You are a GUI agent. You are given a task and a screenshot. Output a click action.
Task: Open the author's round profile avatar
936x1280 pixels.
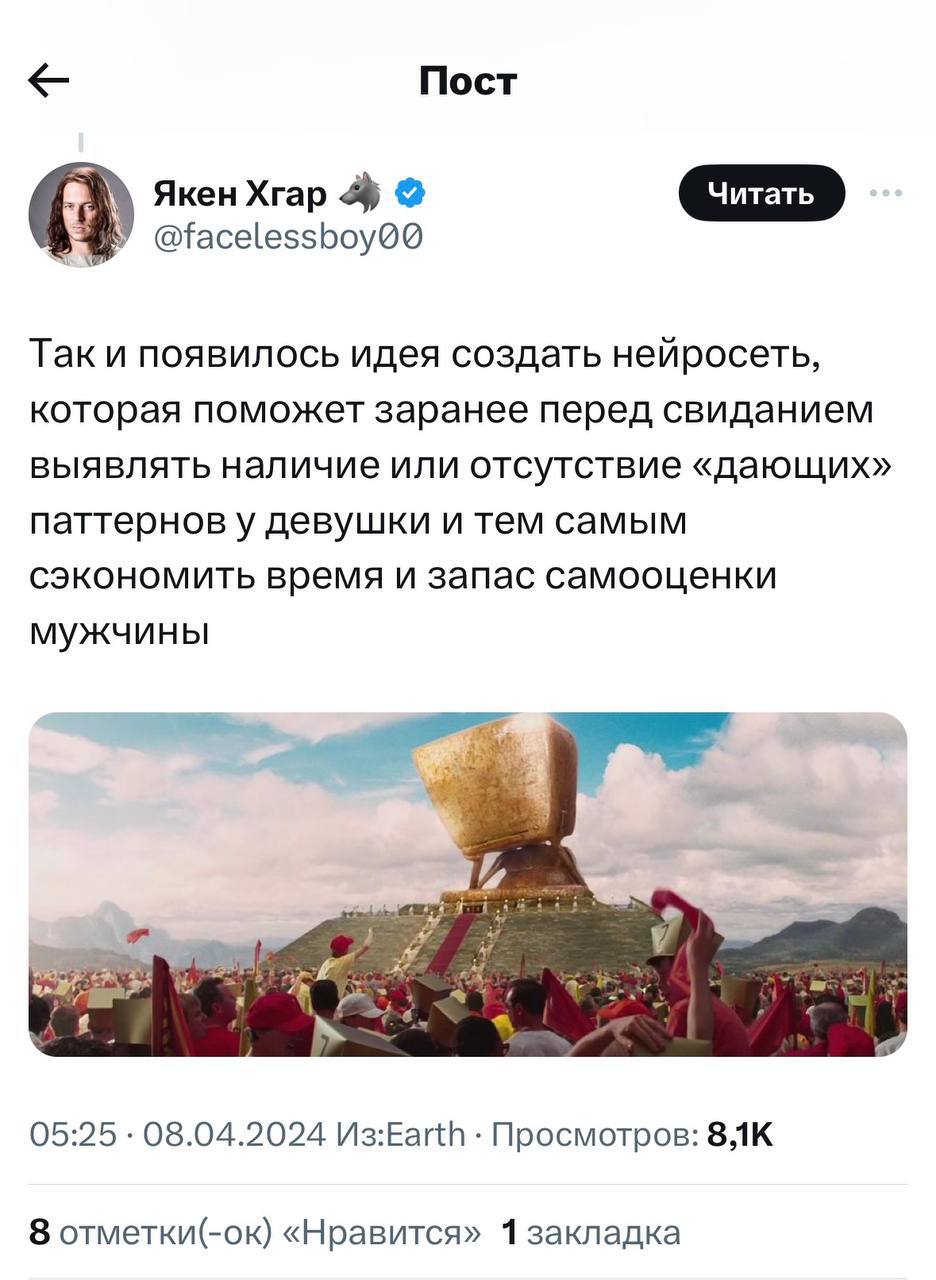[x=81, y=214]
